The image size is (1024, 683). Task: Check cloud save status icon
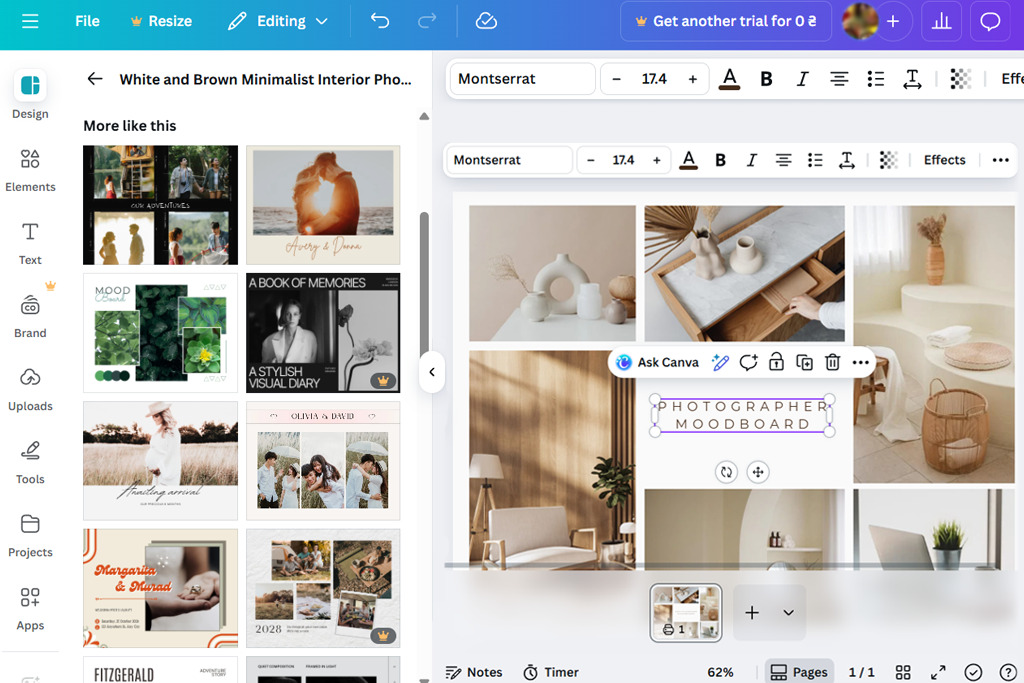click(x=486, y=21)
